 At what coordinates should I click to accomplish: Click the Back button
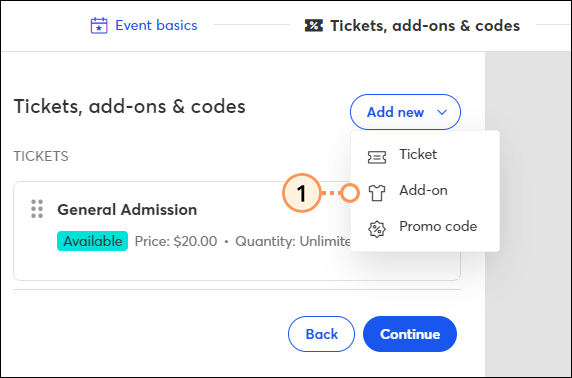click(x=321, y=334)
